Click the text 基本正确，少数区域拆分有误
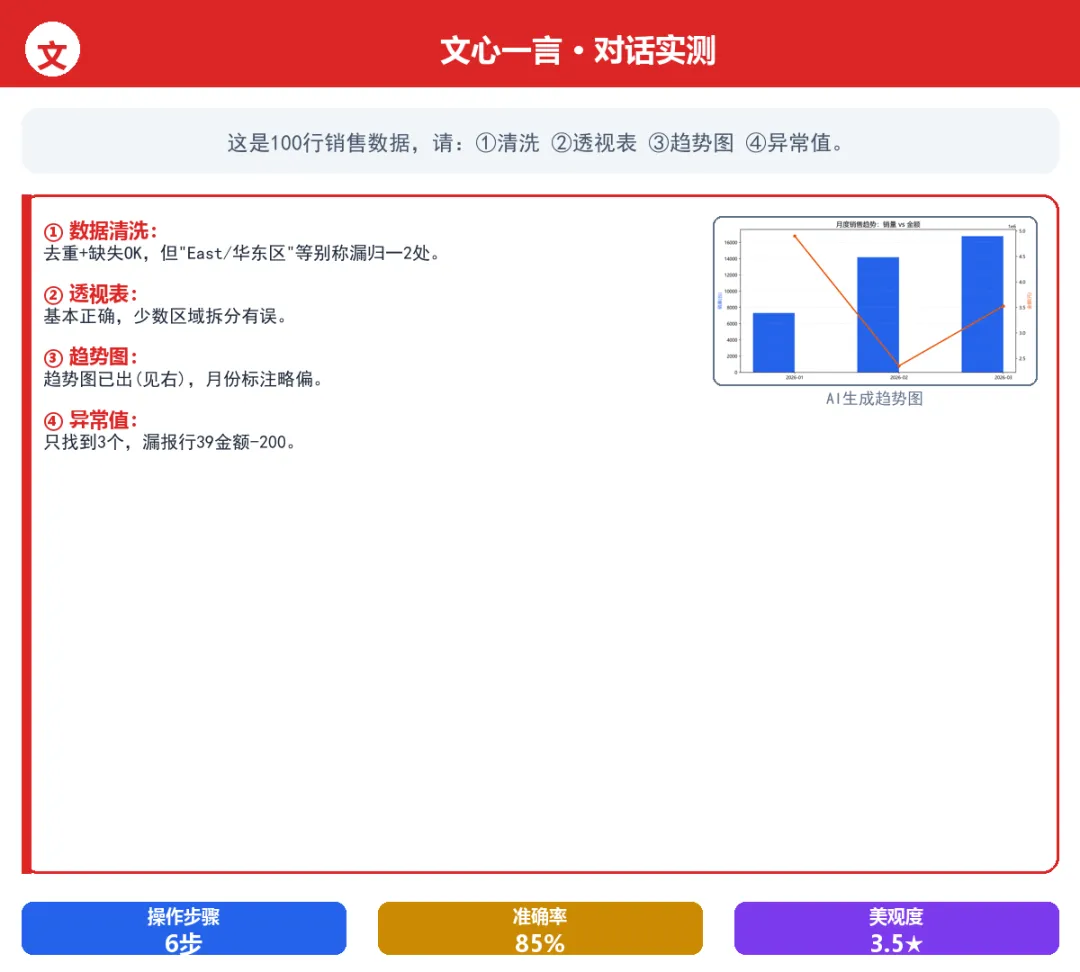 165,316
